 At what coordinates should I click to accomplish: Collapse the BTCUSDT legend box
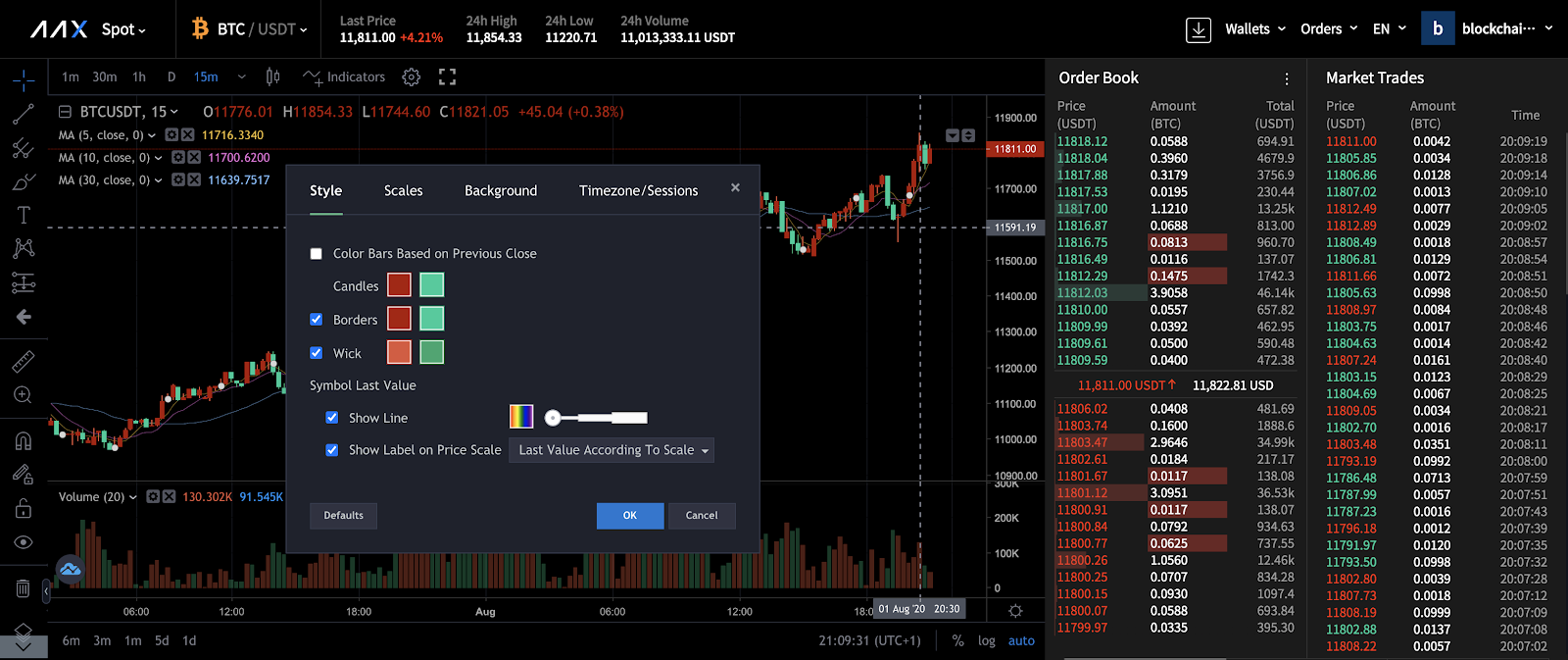click(65, 112)
